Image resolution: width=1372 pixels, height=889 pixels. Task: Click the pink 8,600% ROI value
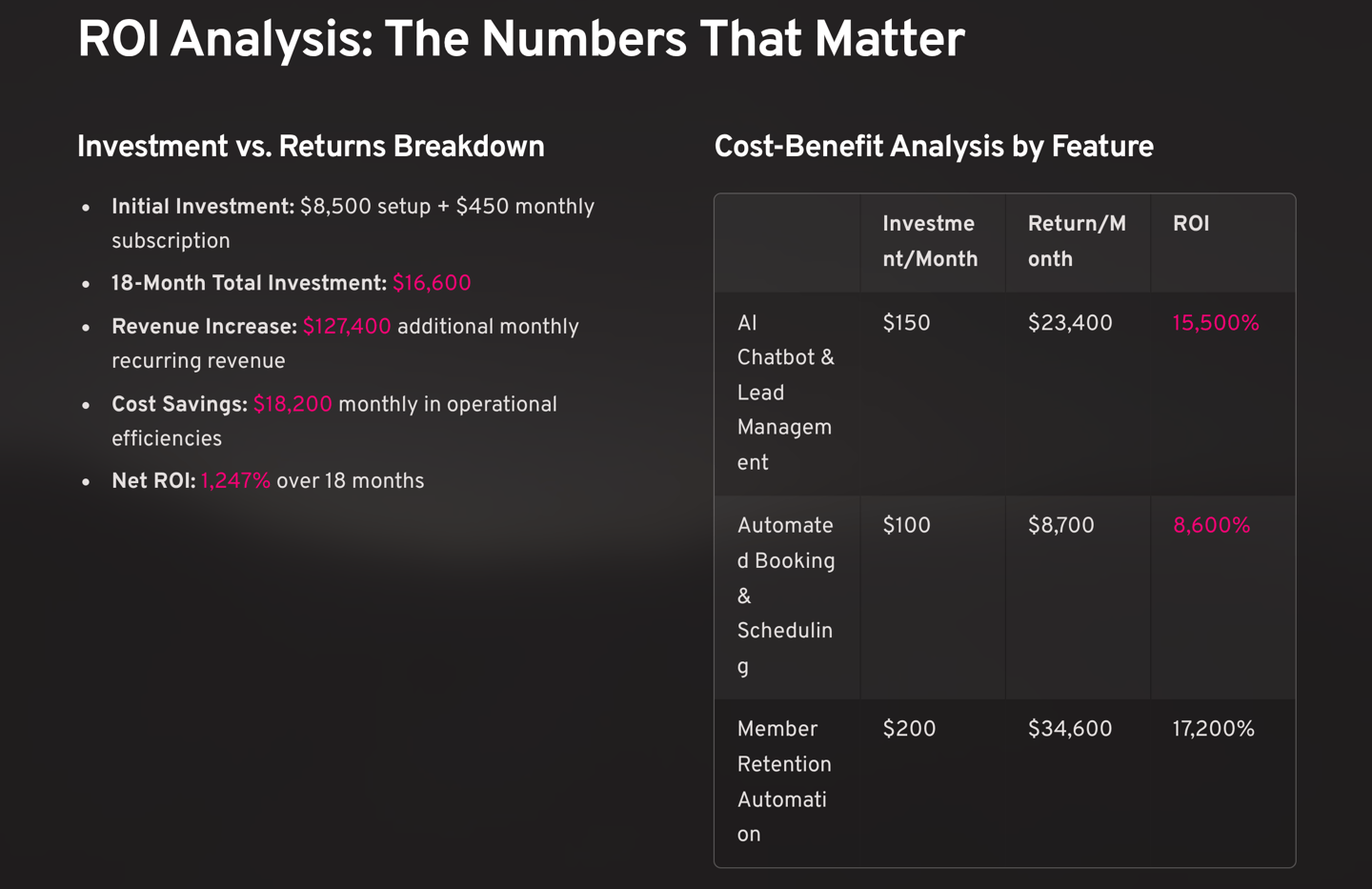[x=1211, y=526]
